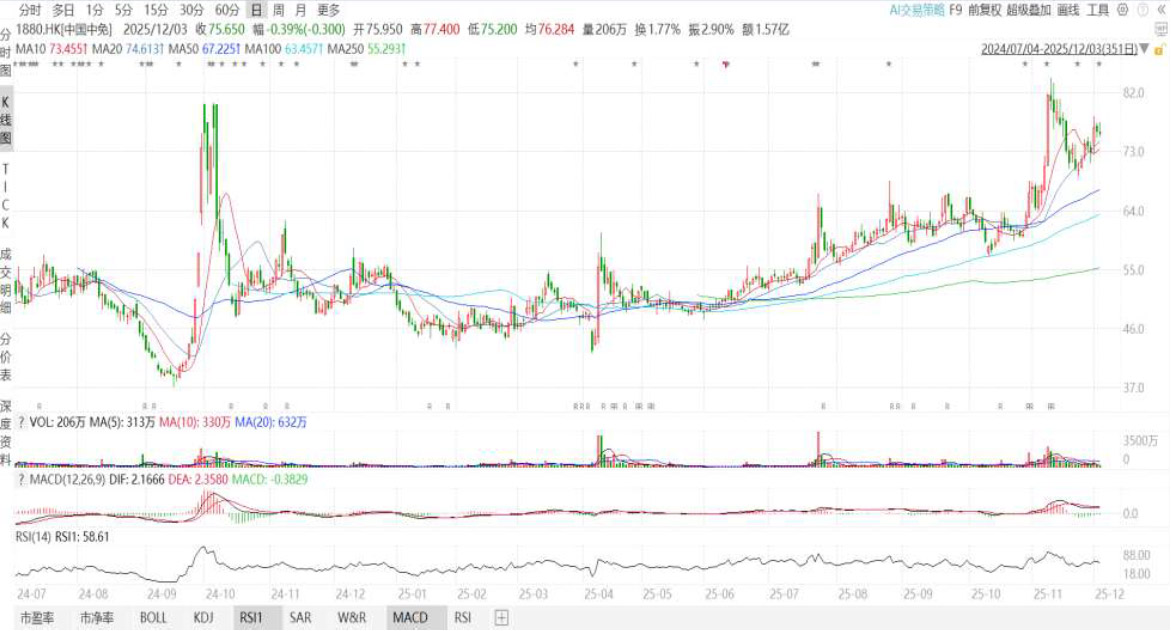Toggle the RSI1 indicator panel
The image size is (1171, 631).
(251, 617)
